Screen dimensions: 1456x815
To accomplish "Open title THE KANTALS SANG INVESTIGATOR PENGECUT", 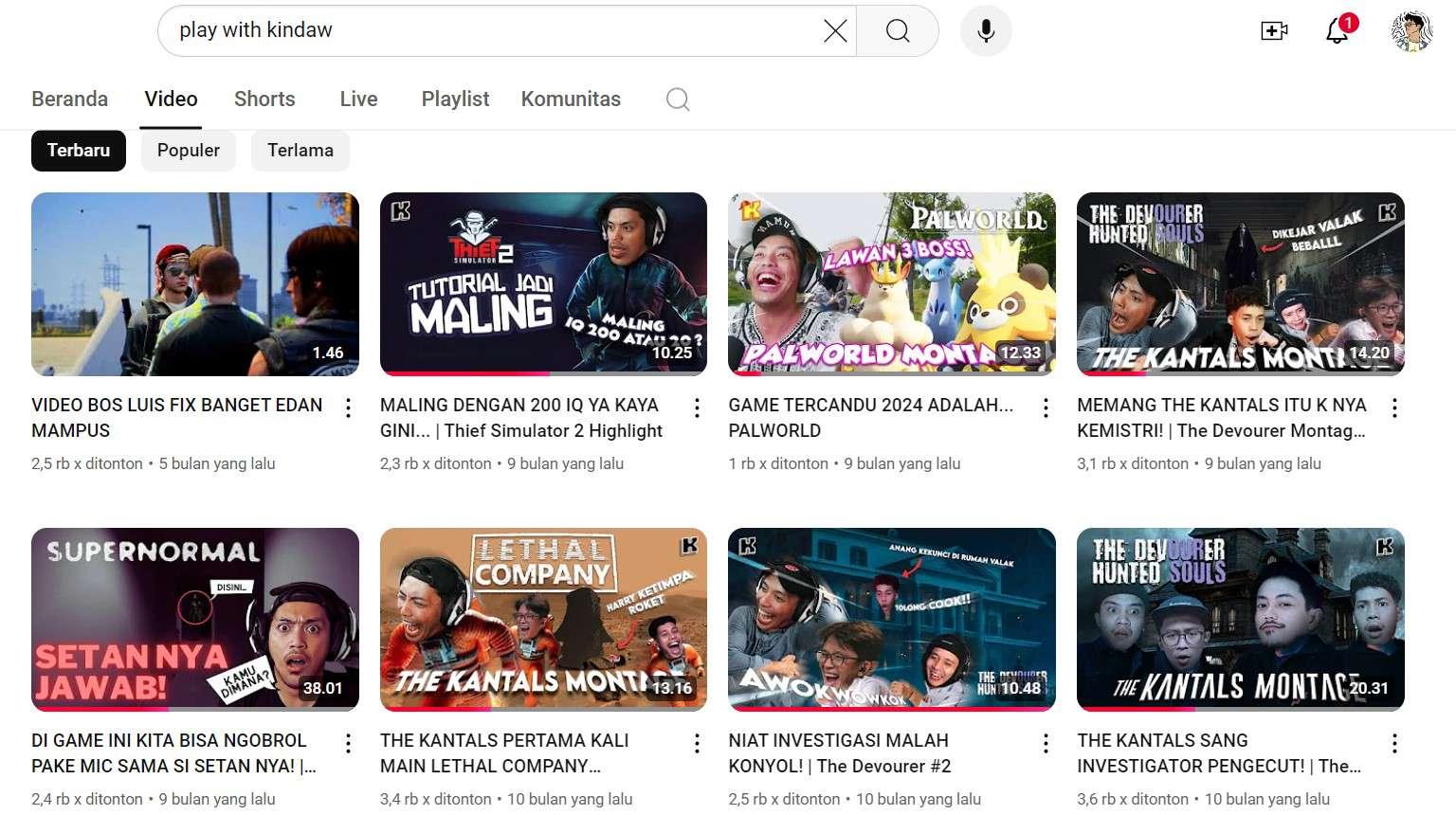I will (x=1219, y=752).
